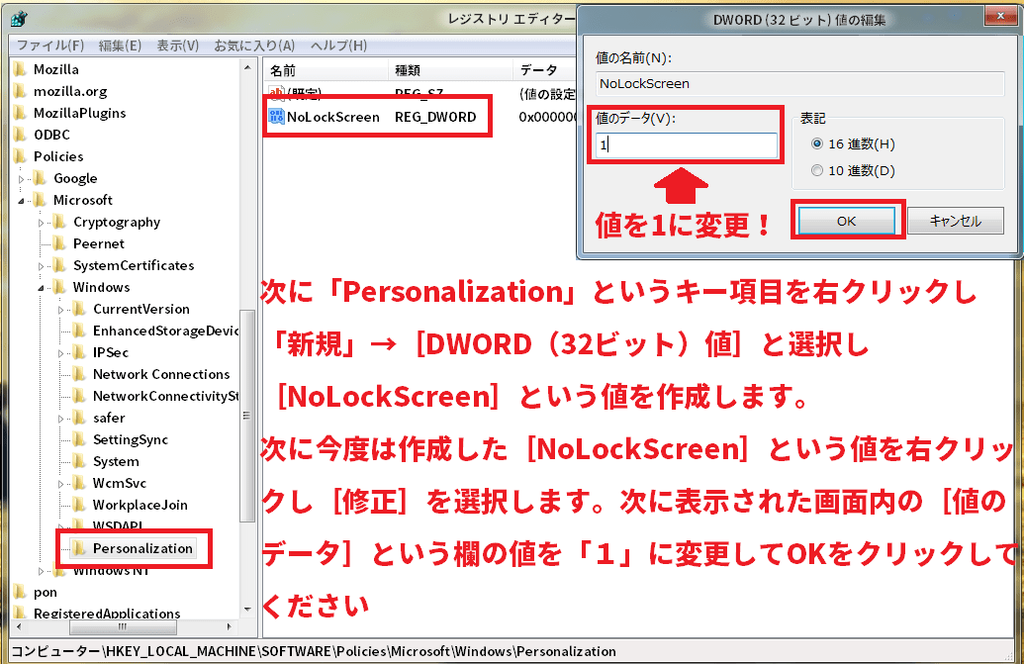Click the キャンセル button
The width and height of the screenshot is (1024, 664).
point(955,221)
